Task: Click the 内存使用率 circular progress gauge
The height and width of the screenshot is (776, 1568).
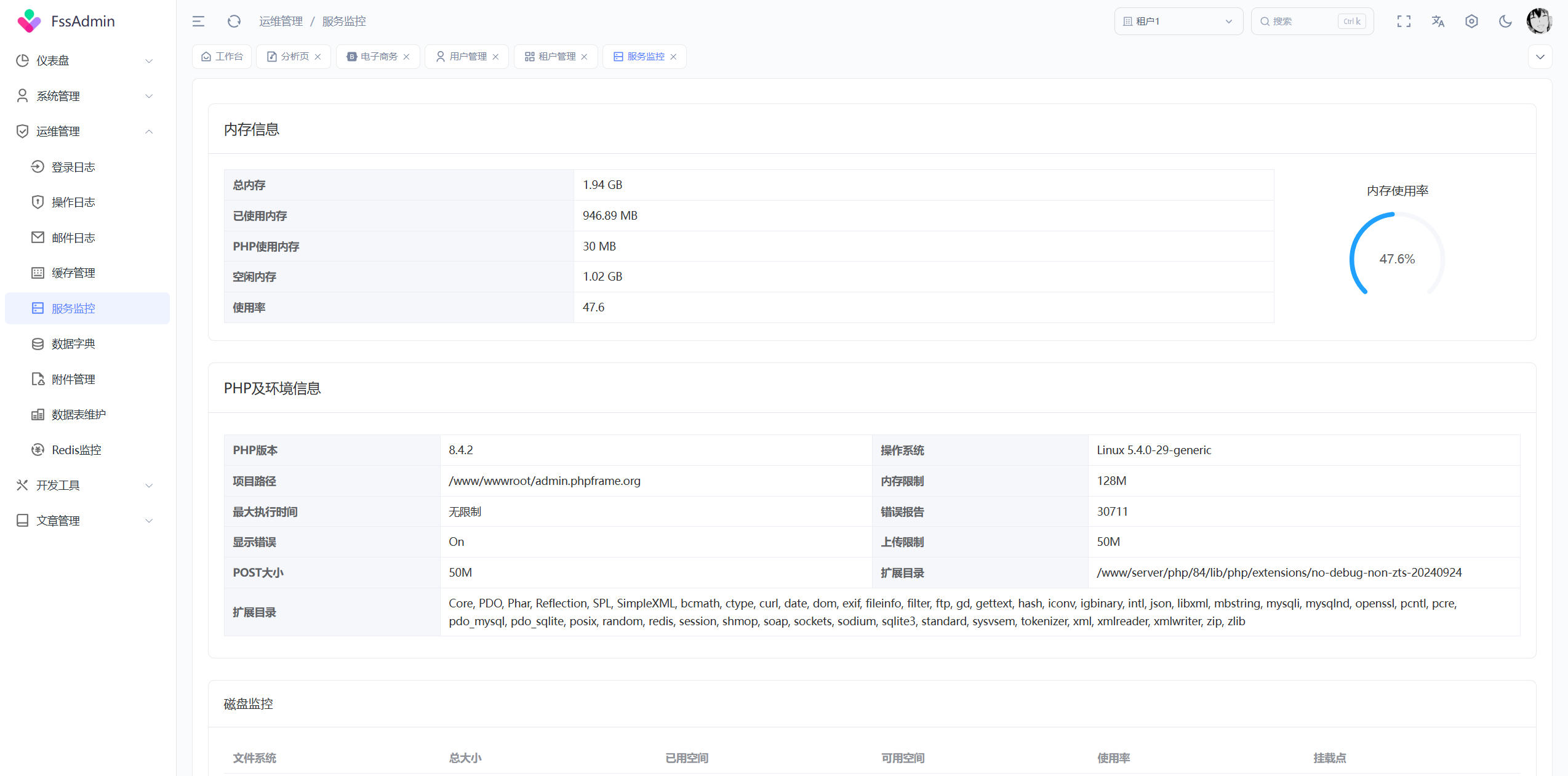Action: (x=1397, y=258)
